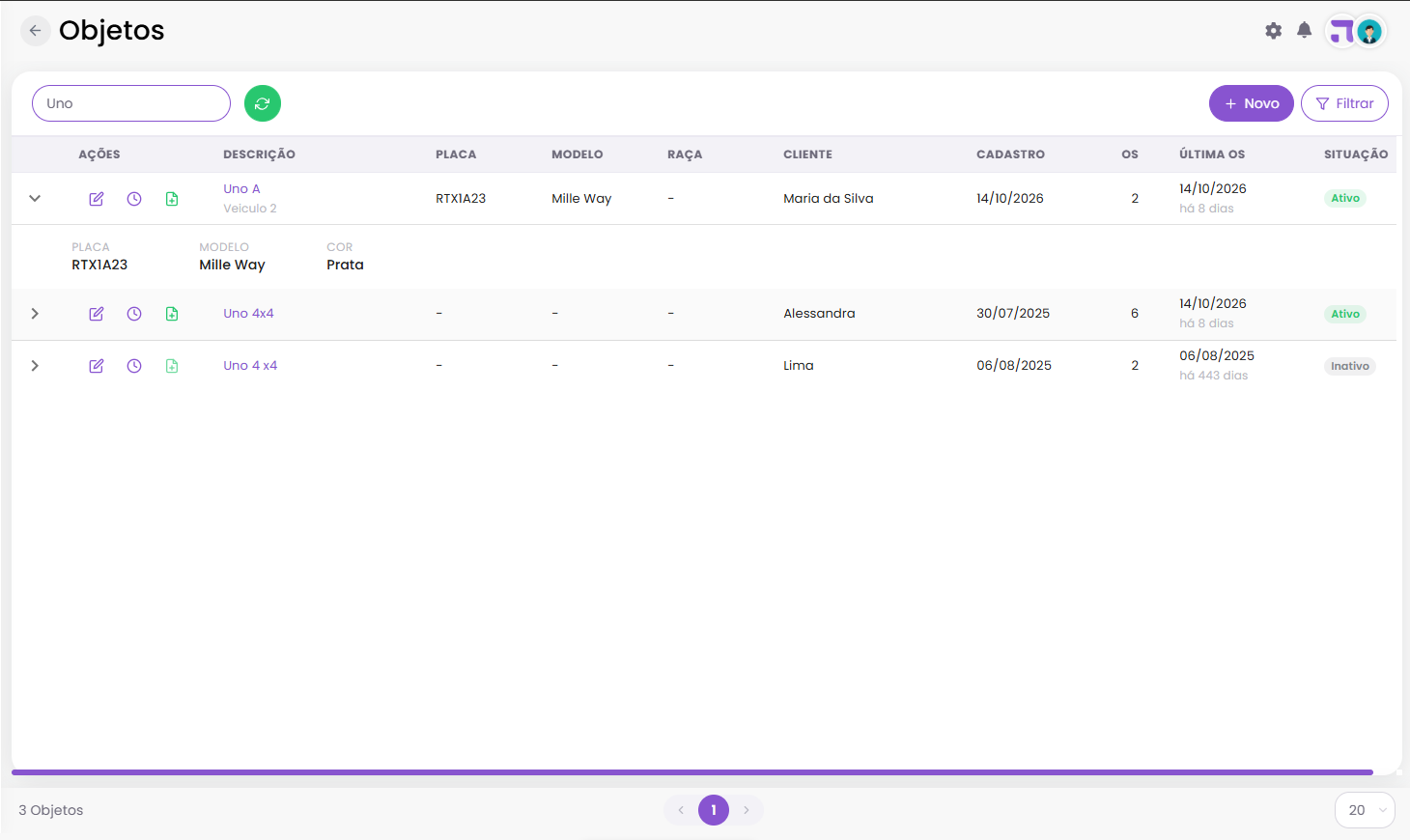Expand the Uno 4 x4 row for Lima
The height and width of the screenshot is (840, 1410).
click(x=35, y=366)
